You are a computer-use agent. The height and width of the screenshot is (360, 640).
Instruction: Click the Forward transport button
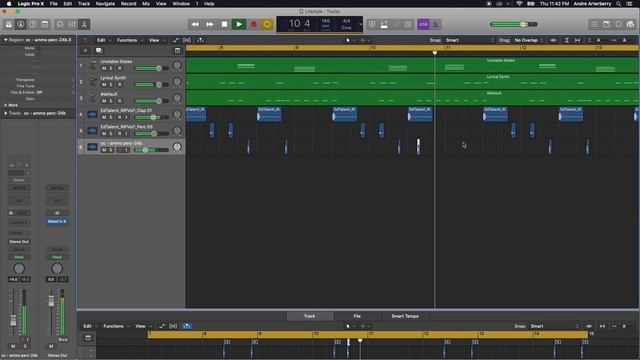[210, 24]
